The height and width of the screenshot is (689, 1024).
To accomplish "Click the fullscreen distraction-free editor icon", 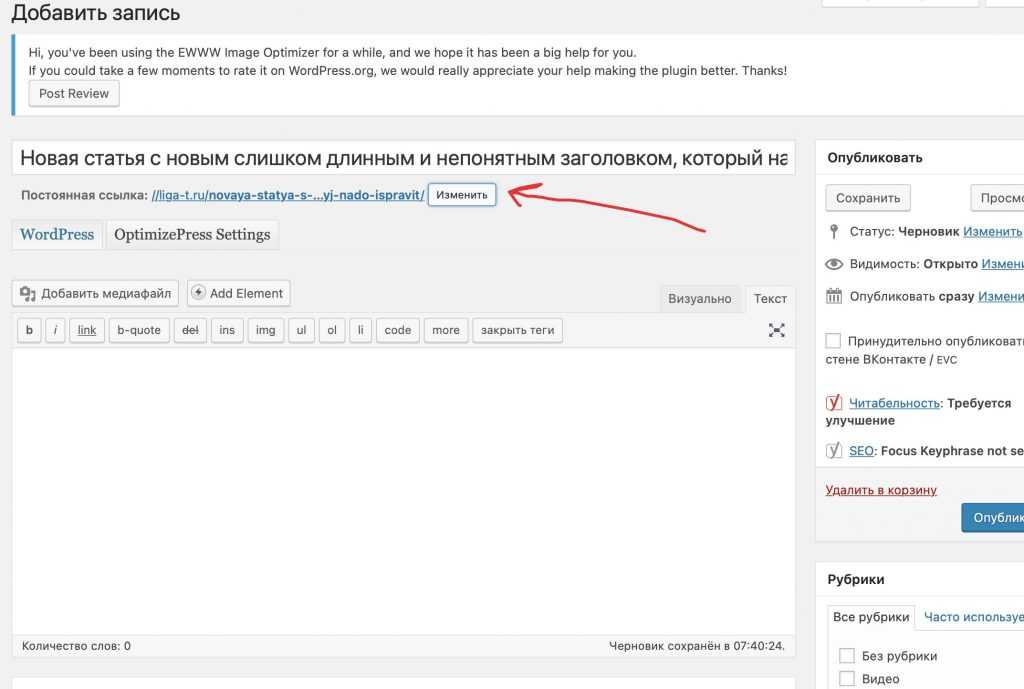I will pos(776,330).
